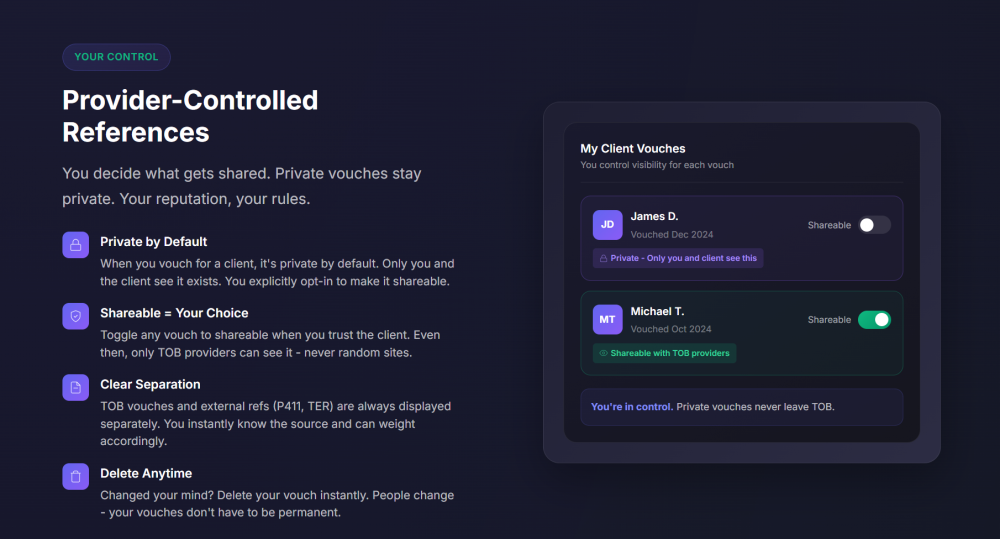Click the Private by Default feature title
Screen dimensions: 1000x539
pos(154,242)
